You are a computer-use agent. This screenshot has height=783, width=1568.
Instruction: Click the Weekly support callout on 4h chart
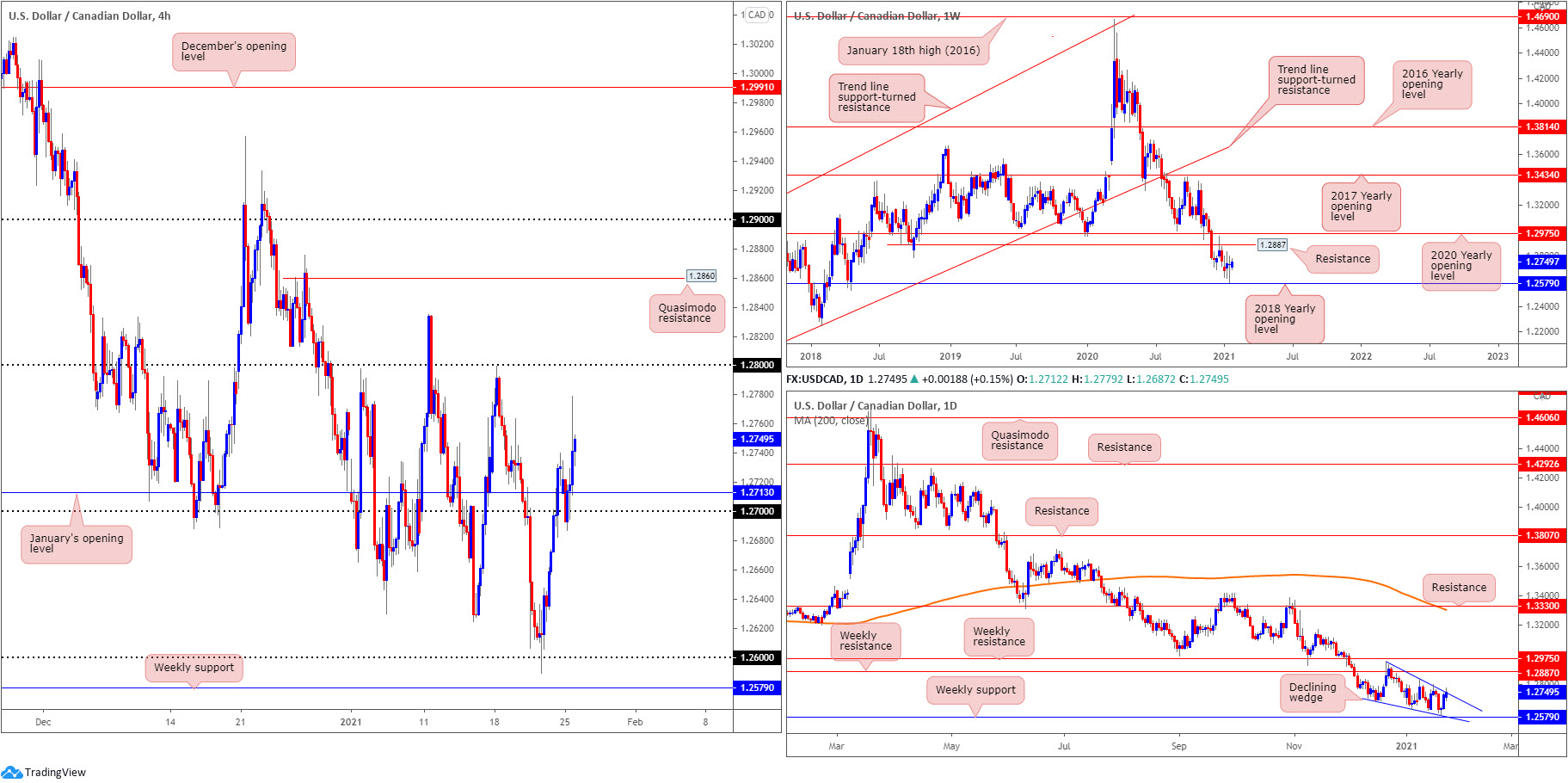194,668
